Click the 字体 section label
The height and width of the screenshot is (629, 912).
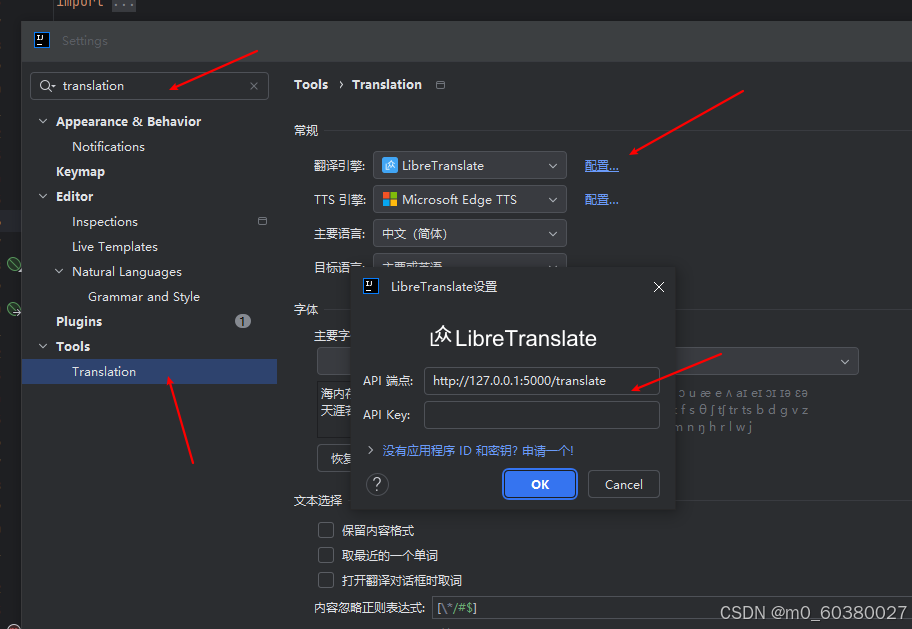click(x=306, y=310)
